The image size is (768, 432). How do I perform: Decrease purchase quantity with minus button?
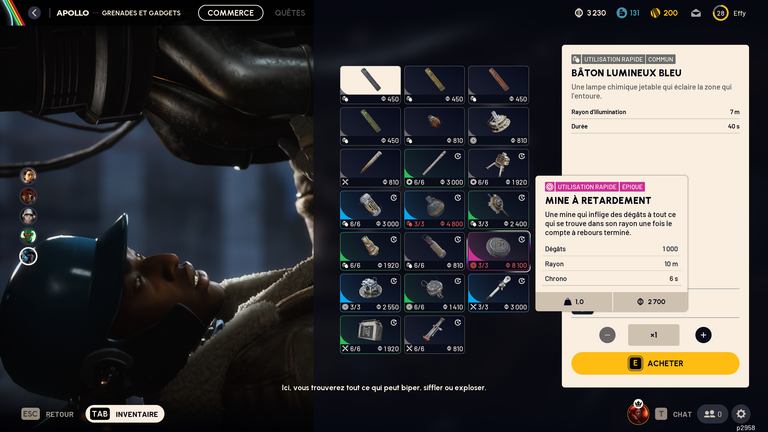[x=607, y=335]
